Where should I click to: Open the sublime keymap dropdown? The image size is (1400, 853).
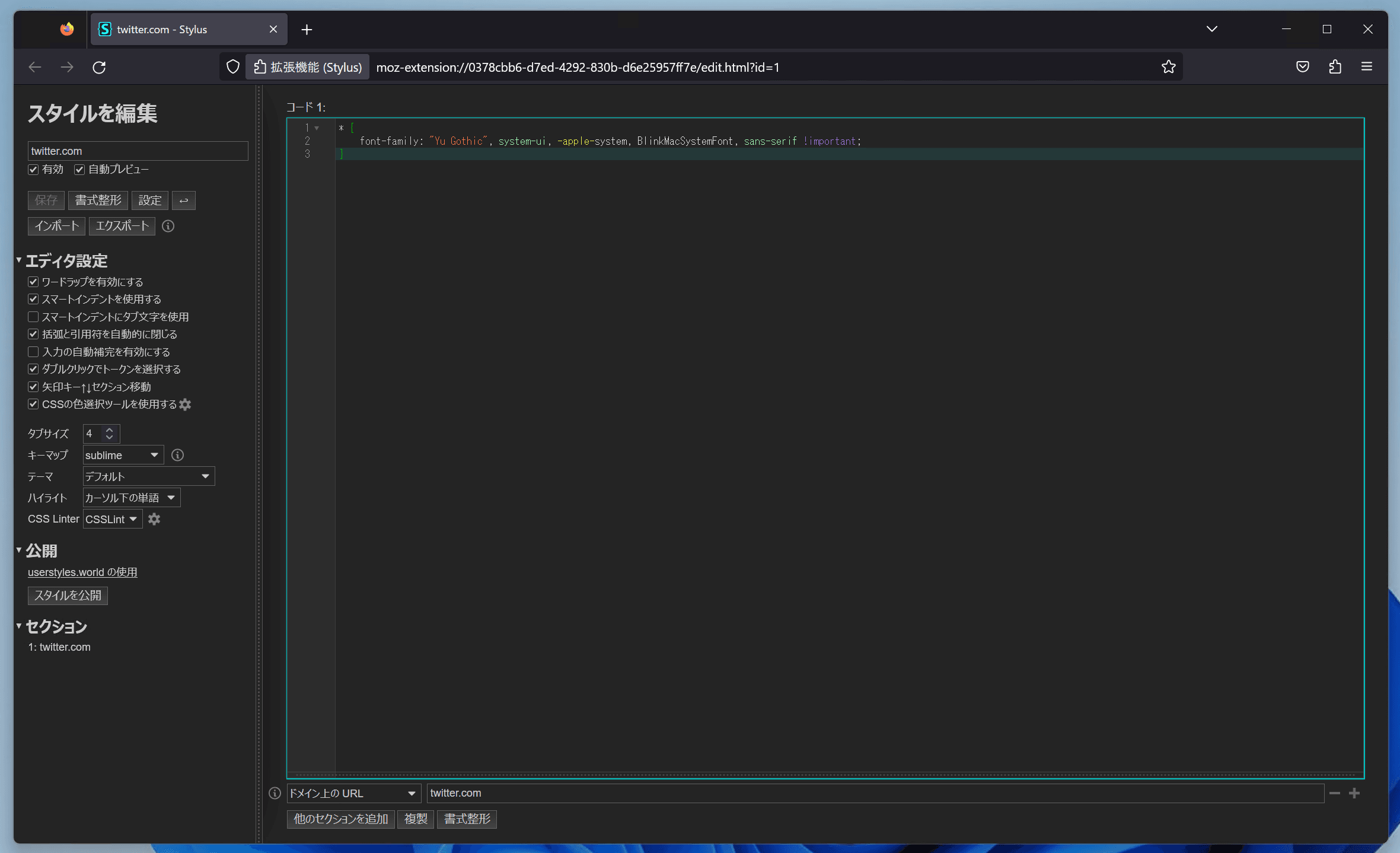tap(123, 455)
